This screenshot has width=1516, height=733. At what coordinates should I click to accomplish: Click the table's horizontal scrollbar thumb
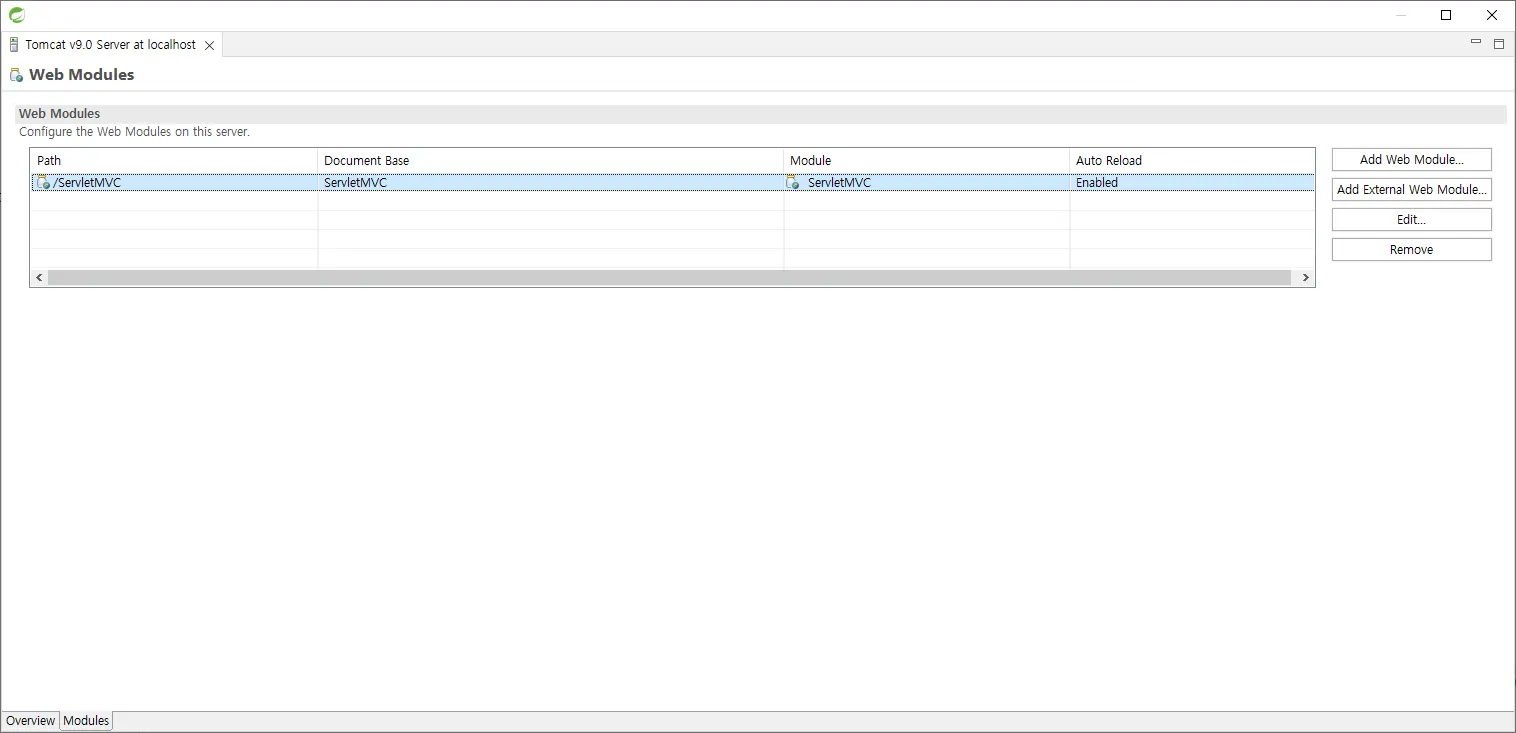coord(669,278)
